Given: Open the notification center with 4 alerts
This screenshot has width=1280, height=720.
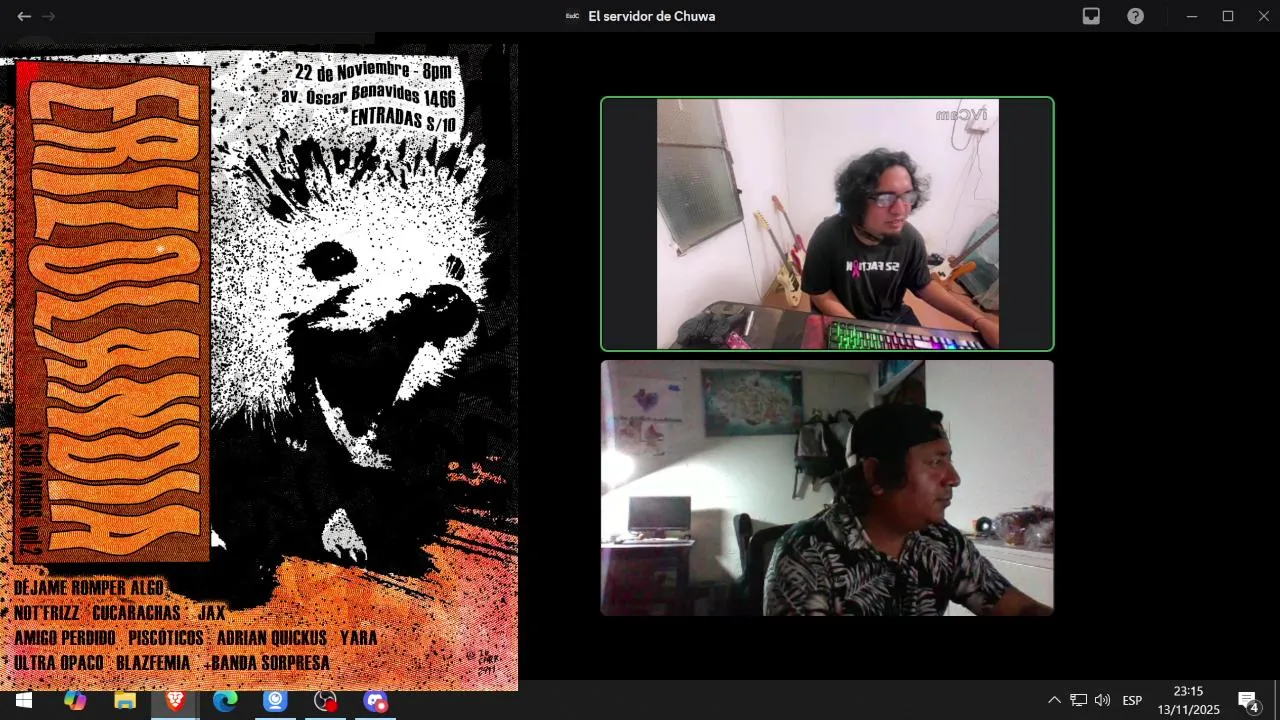Looking at the screenshot, I should pyautogui.click(x=1248, y=701).
